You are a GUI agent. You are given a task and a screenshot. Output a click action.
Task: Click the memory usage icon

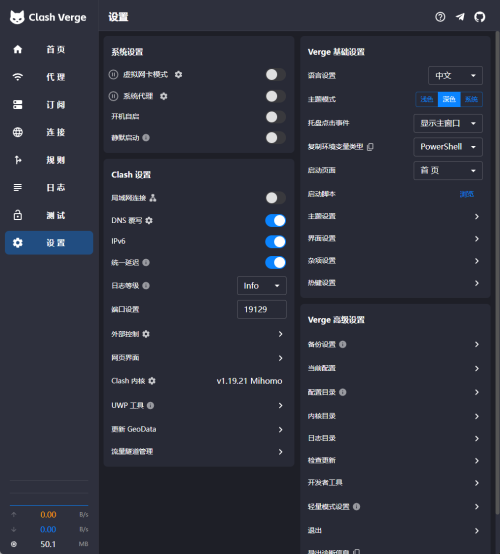[14, 544]
